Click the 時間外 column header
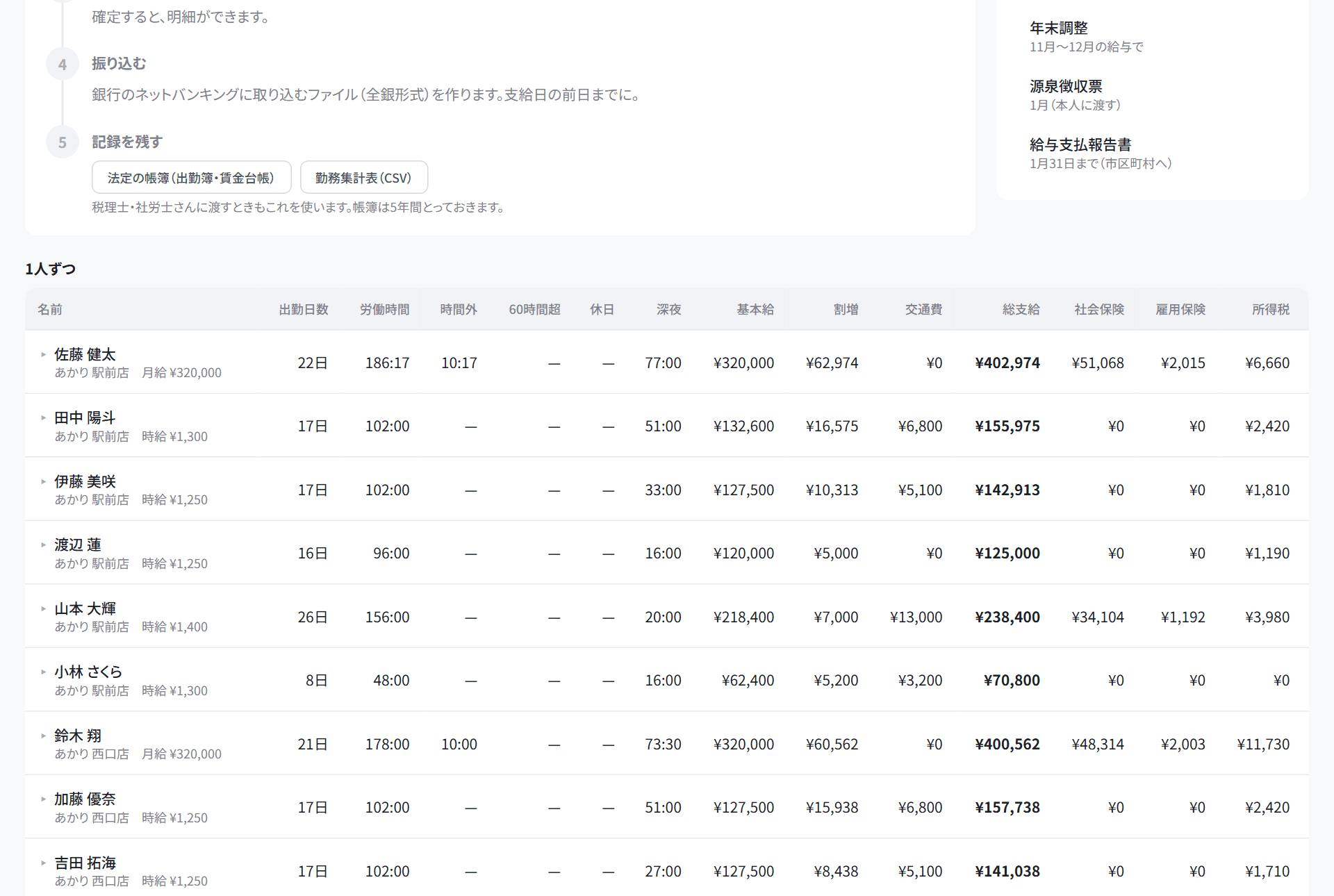The image size is (1334, 896). click(x=459, y=309)
